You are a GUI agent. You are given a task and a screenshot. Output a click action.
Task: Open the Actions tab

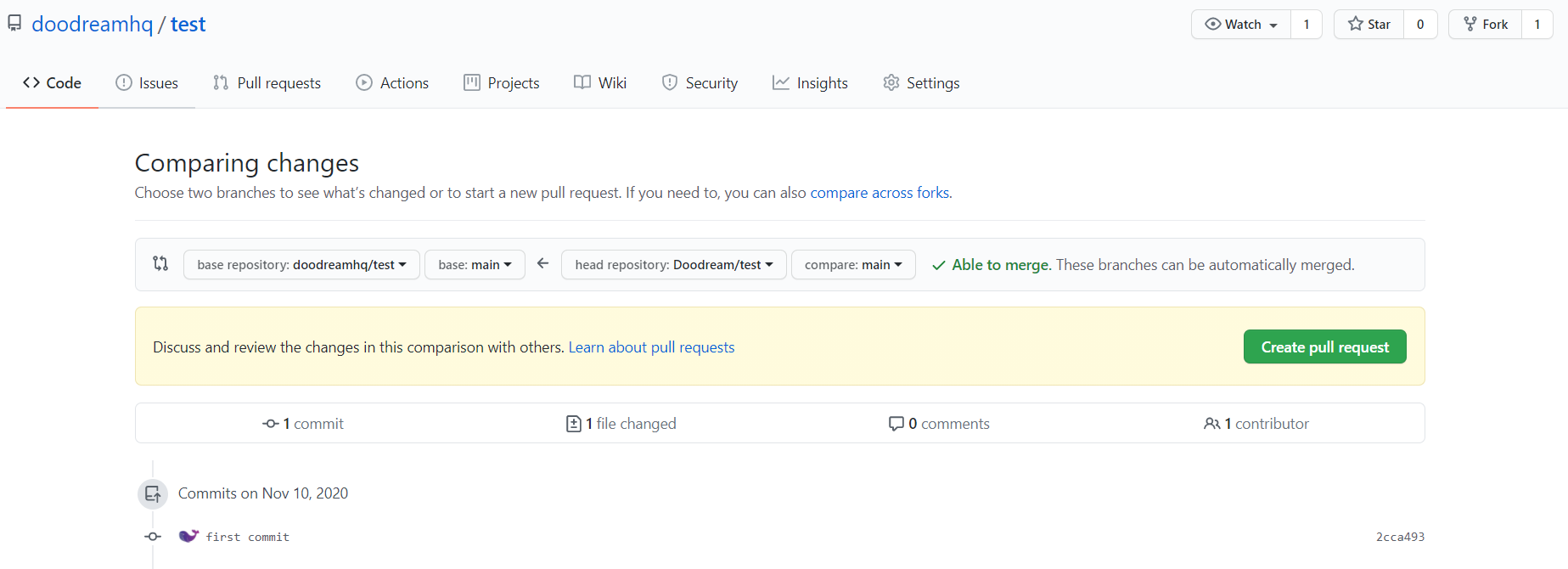tap(392, 83)
